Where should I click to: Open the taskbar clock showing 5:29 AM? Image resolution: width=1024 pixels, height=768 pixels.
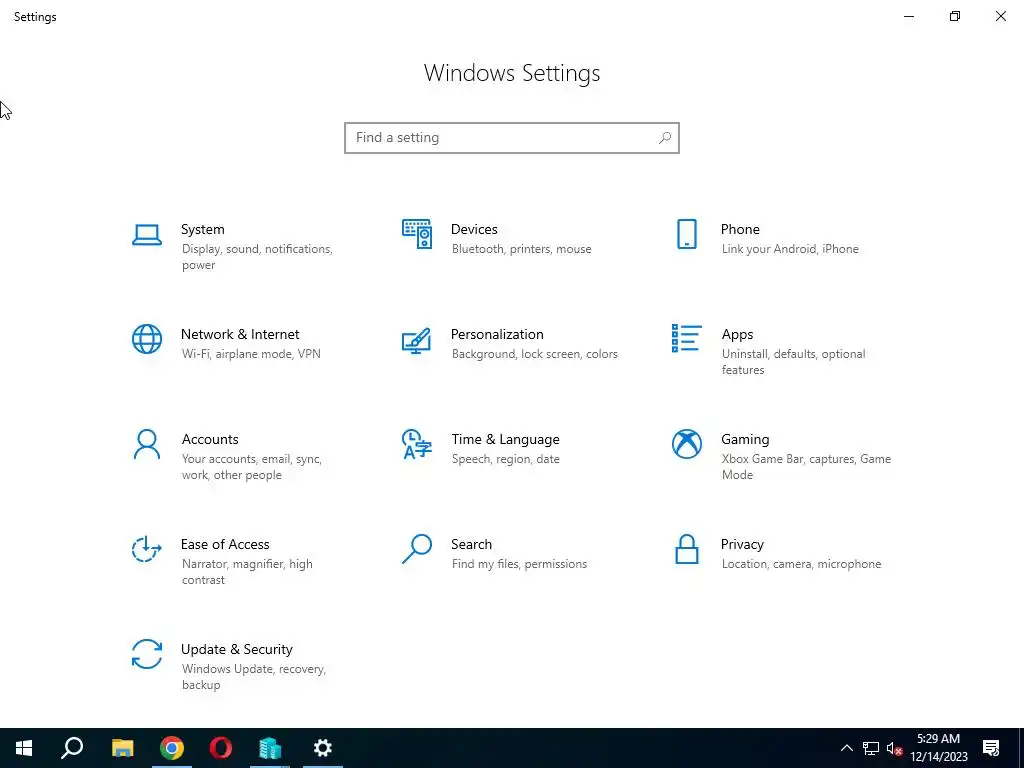(939, 748)
